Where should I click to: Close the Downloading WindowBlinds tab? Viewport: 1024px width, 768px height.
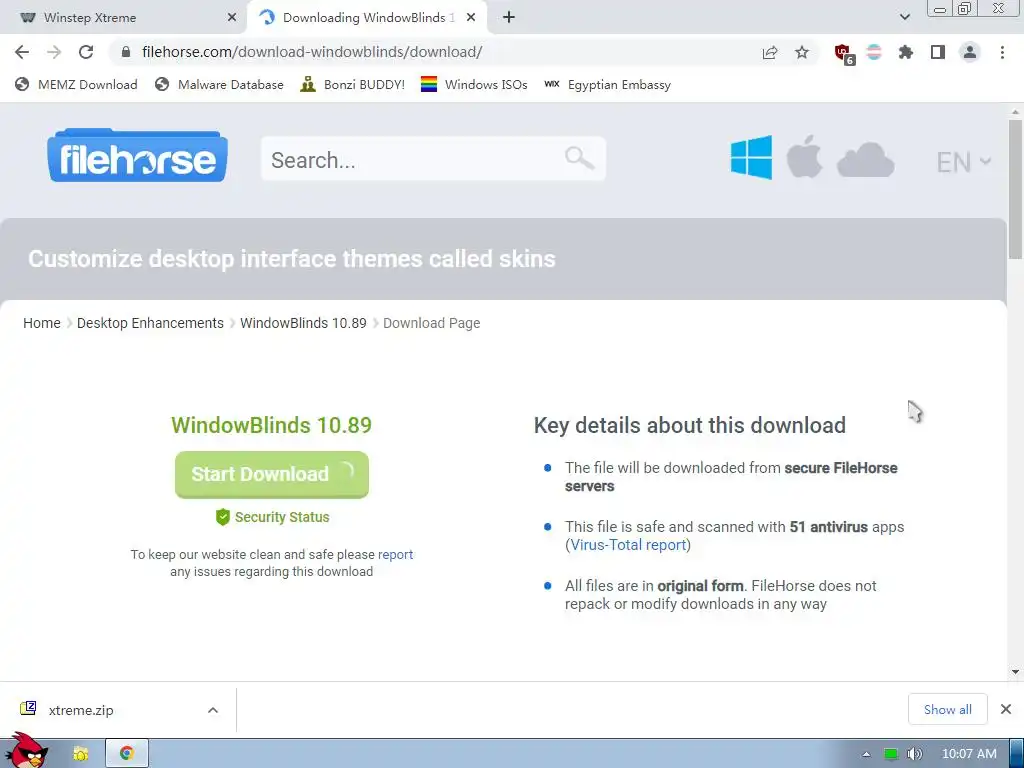click(x=471, y=18)
